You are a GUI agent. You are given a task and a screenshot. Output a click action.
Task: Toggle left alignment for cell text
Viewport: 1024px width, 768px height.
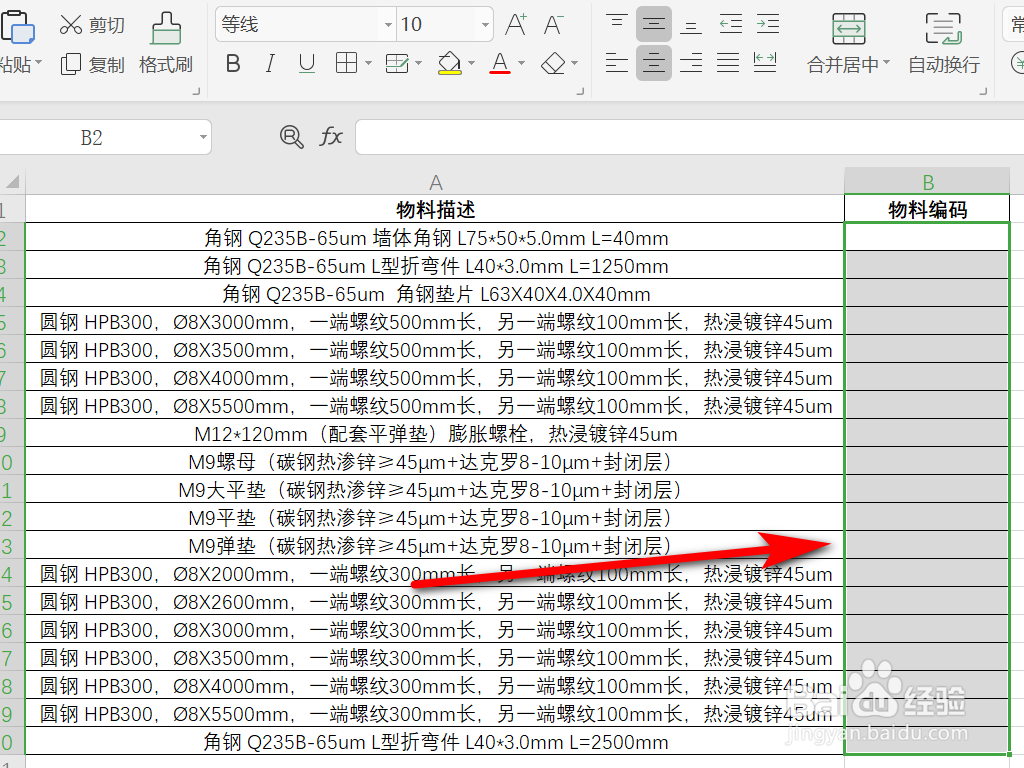615,62
